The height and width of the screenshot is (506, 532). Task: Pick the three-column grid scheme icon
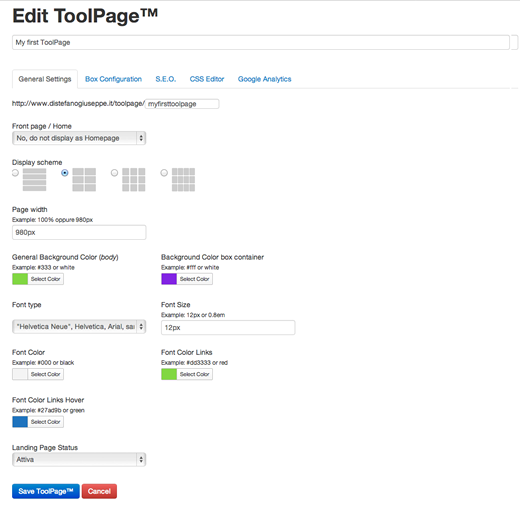click(x=134, y=180)
